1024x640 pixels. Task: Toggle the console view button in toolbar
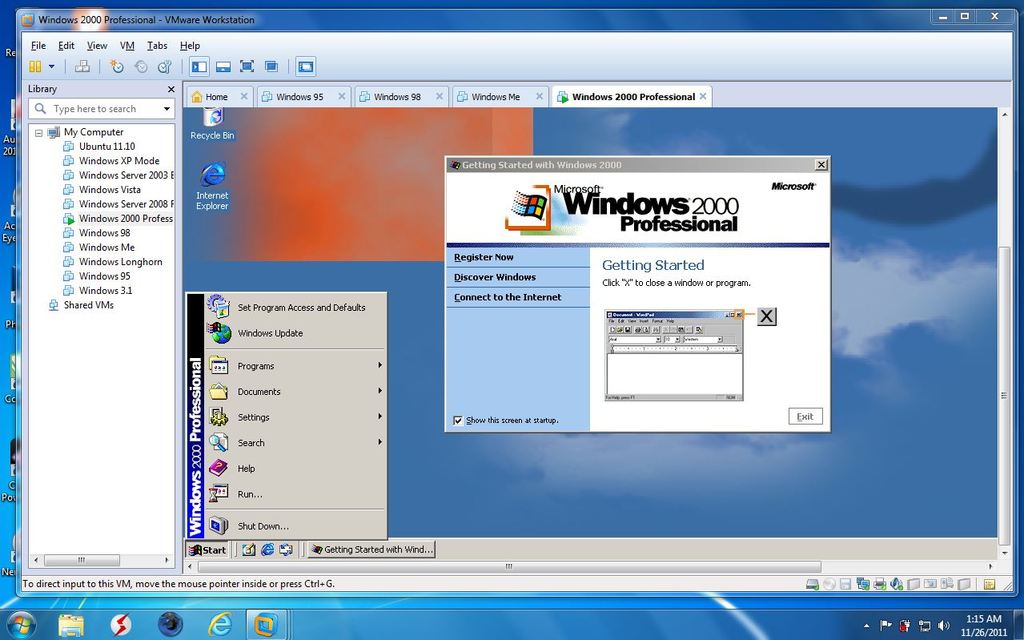tap(305, 67)
